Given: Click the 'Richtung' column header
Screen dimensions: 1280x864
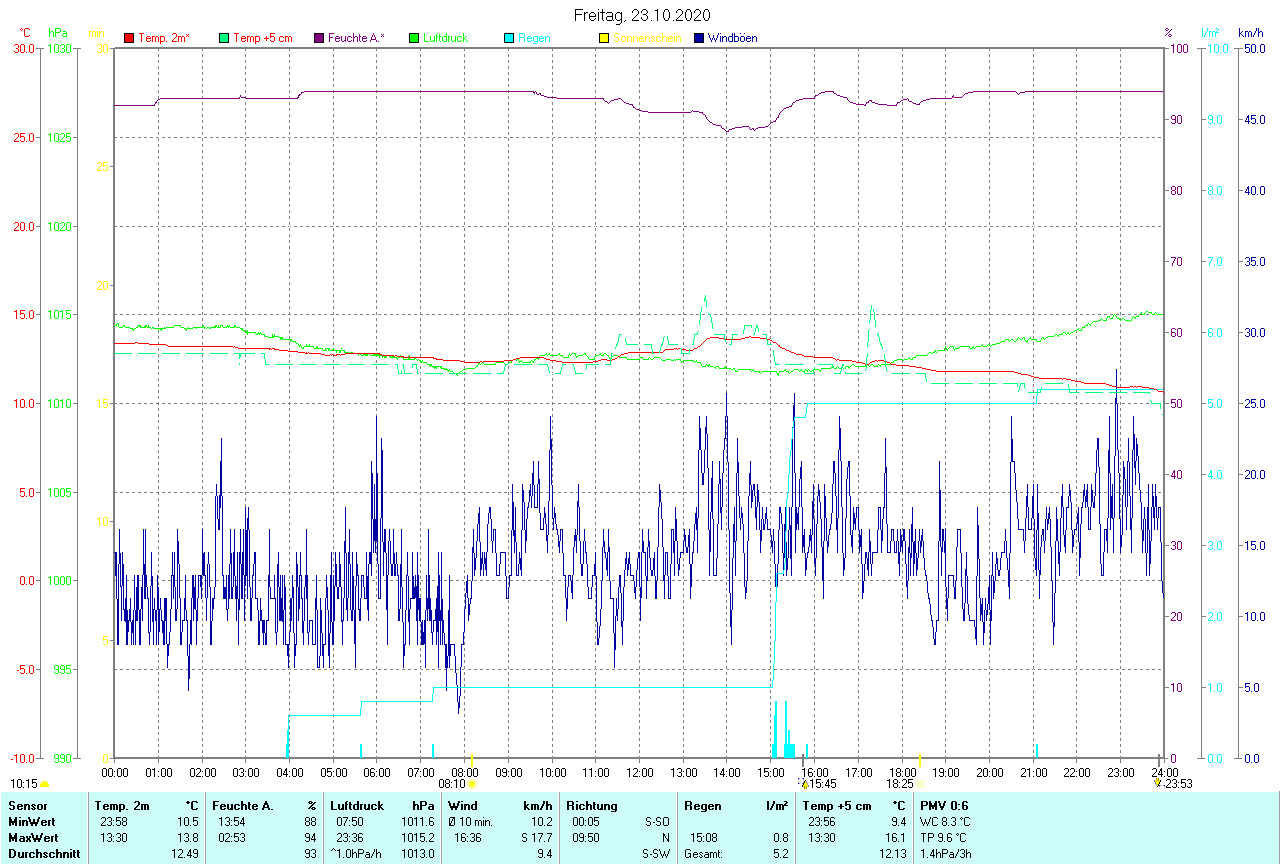Looking at the screenshot, I should tap(592, 805).
